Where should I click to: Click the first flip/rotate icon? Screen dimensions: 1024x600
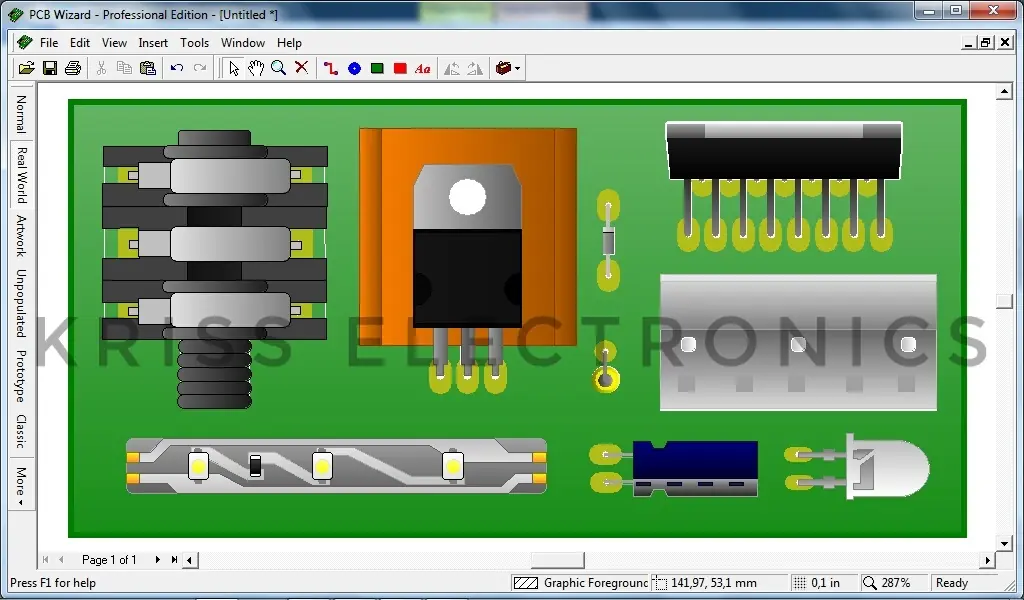pyautogui.click(x=452, y=68)
